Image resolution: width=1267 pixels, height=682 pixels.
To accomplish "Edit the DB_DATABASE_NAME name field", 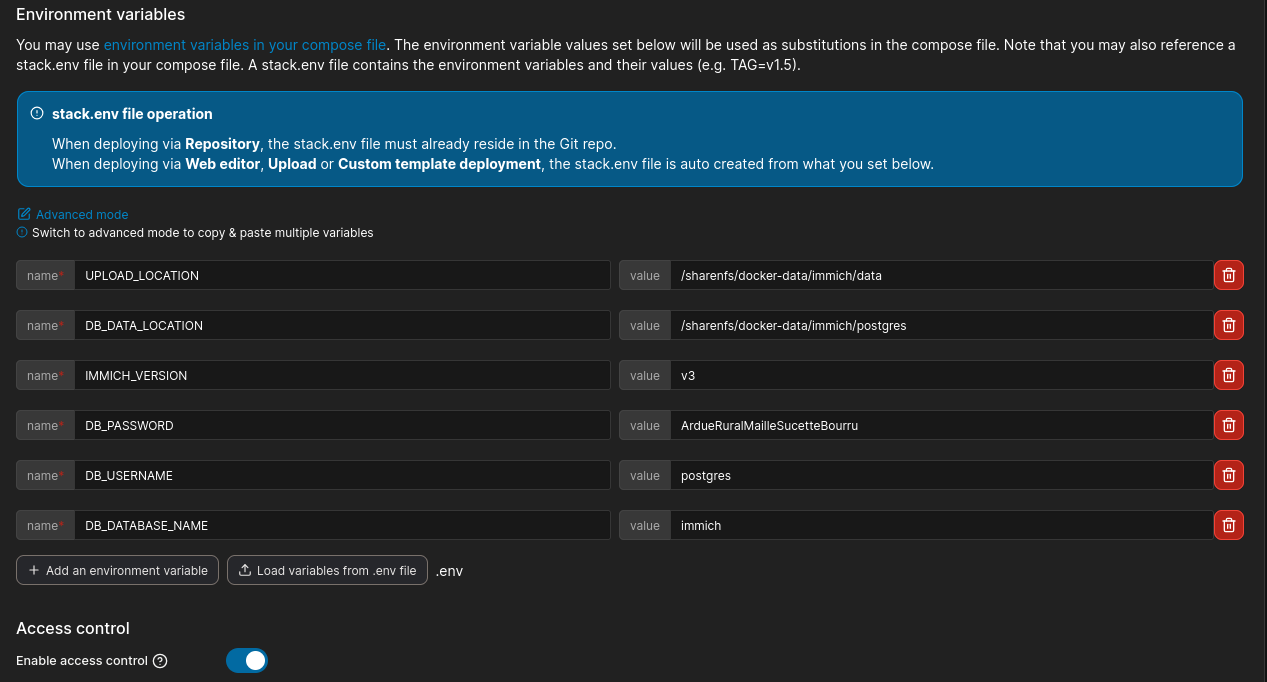I will click(342, 525).
